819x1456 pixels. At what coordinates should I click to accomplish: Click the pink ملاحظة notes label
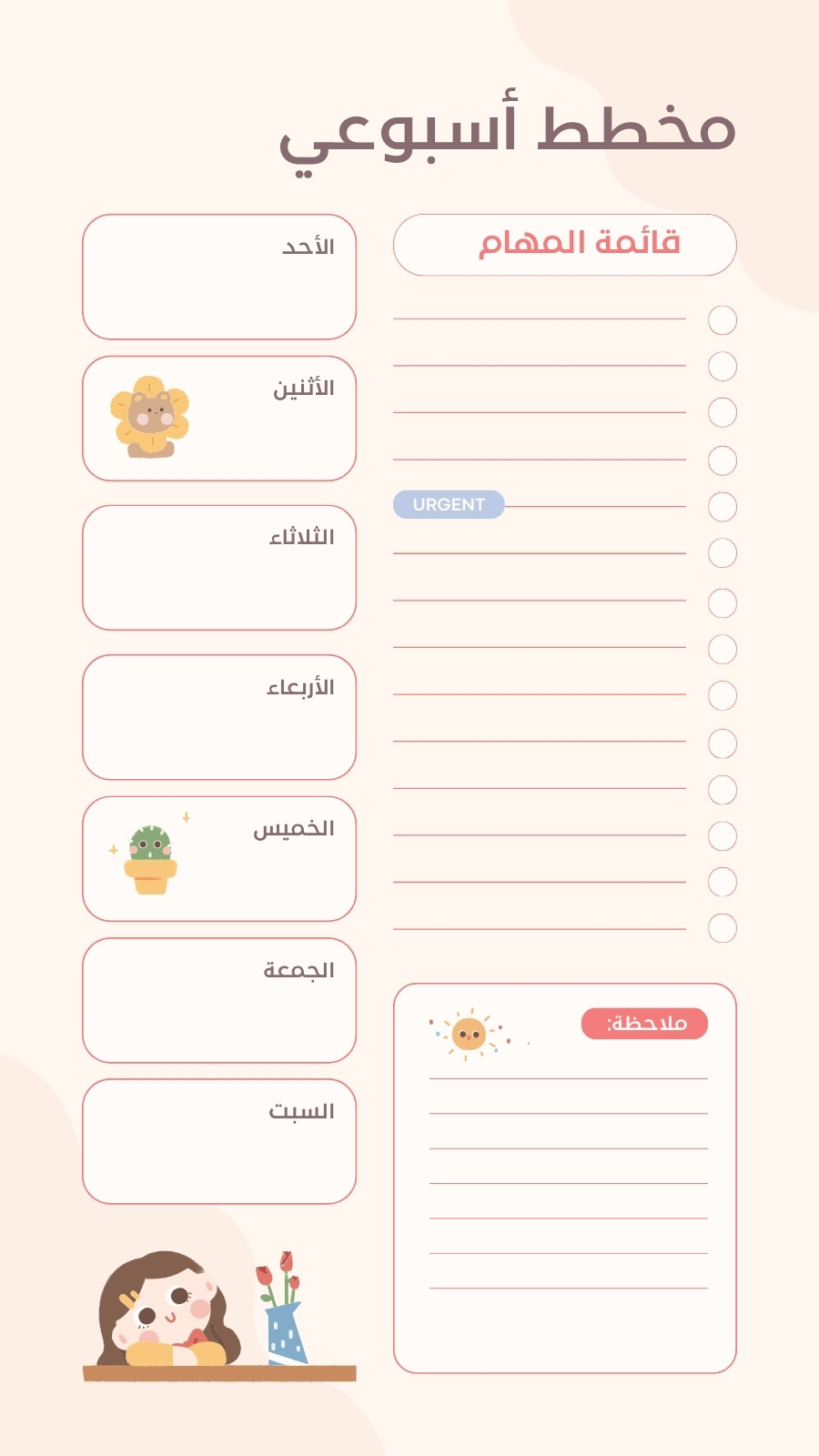(x=644, y=1024)
